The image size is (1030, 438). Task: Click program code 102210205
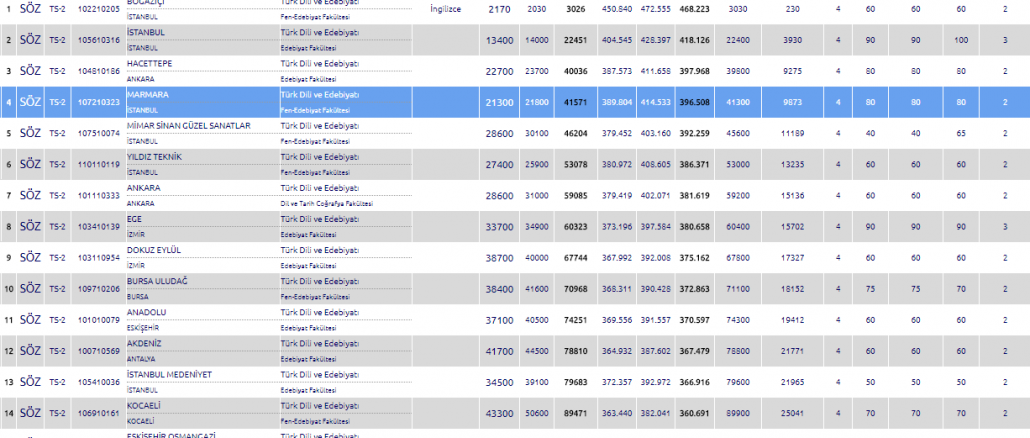(99, 8)
